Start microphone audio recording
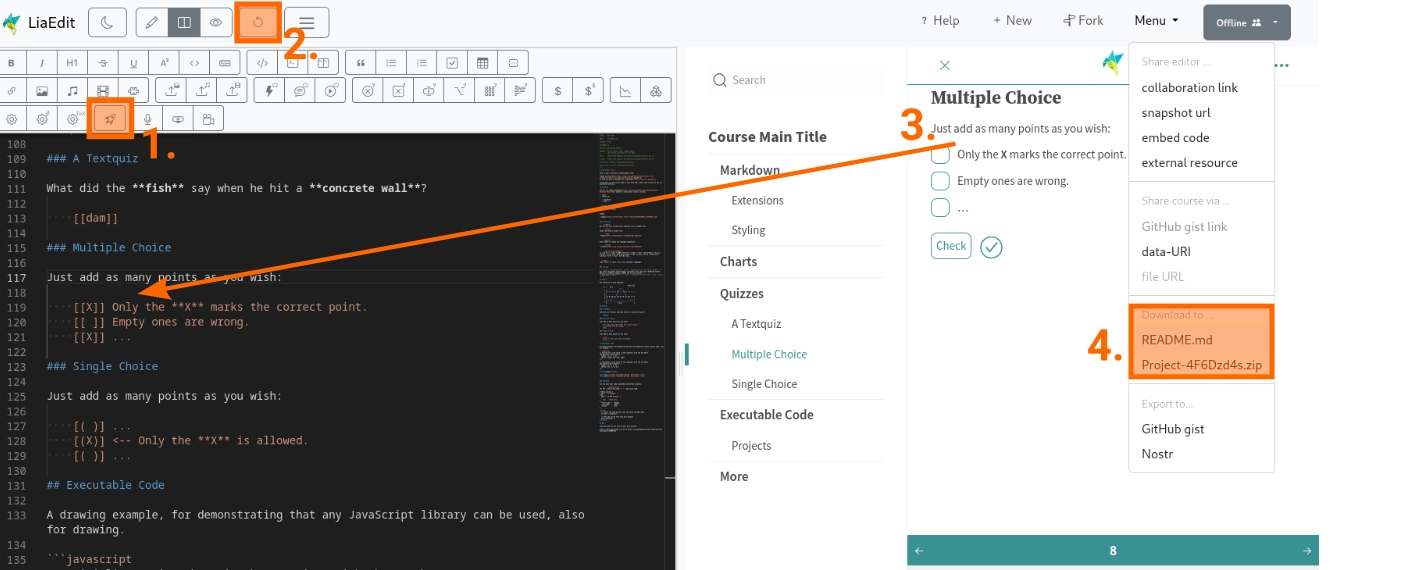 coord(148,119)
